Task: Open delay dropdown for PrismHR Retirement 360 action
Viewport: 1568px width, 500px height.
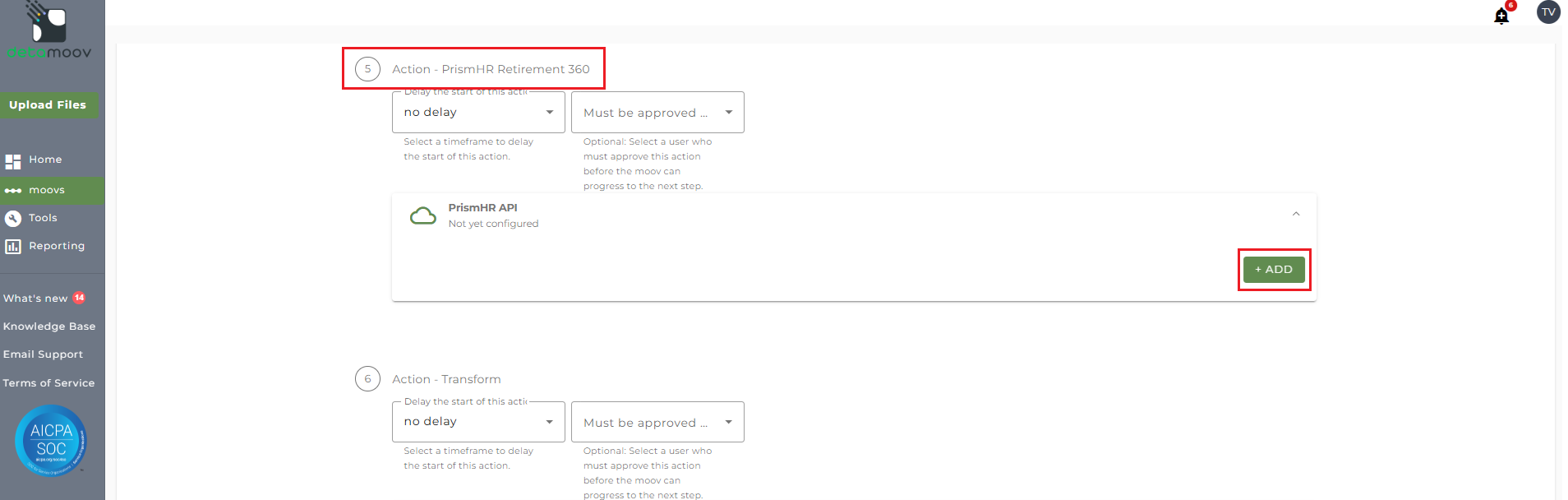Action: click(x=478, y=113)
